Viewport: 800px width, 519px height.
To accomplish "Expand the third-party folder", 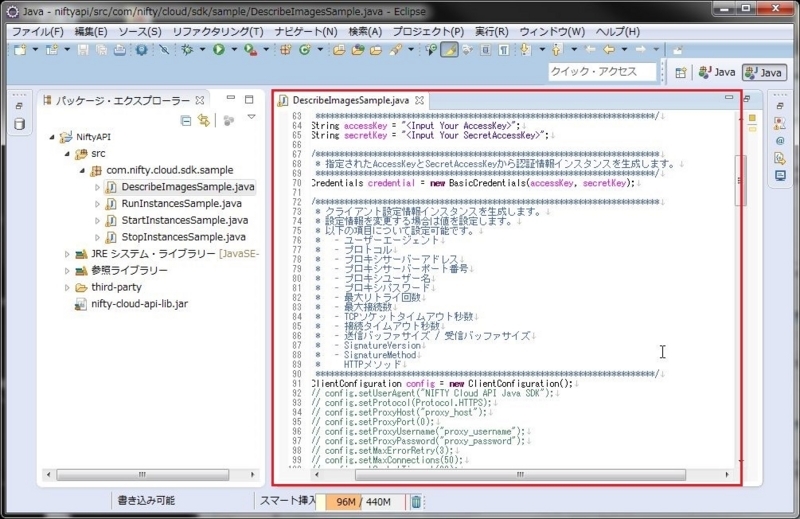I will 67,287.
